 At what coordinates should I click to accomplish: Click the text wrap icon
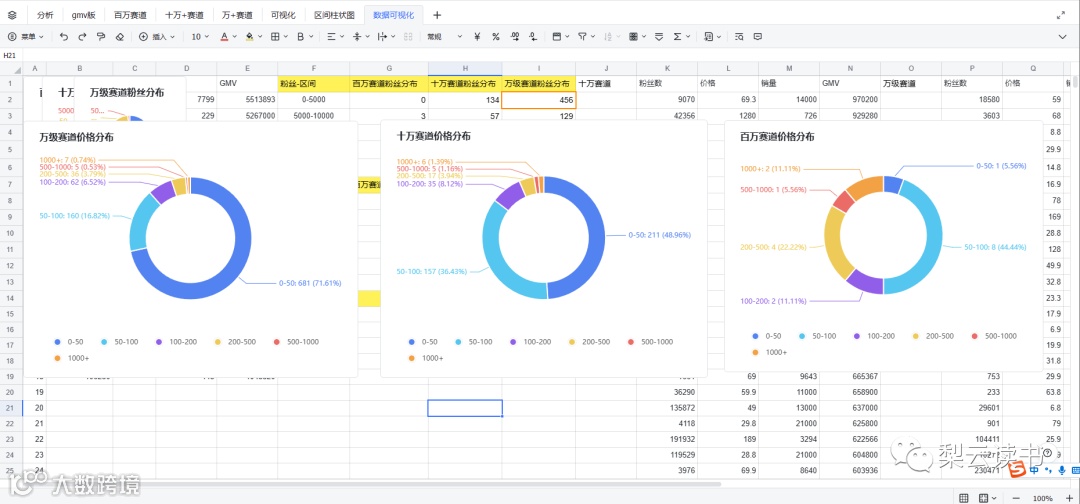click(x=382, y=36)
